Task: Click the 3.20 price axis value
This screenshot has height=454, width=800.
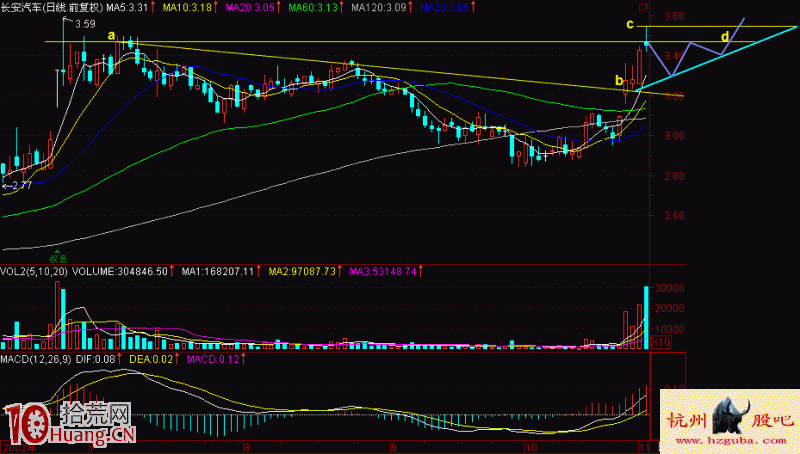Action: click(674, 96)
